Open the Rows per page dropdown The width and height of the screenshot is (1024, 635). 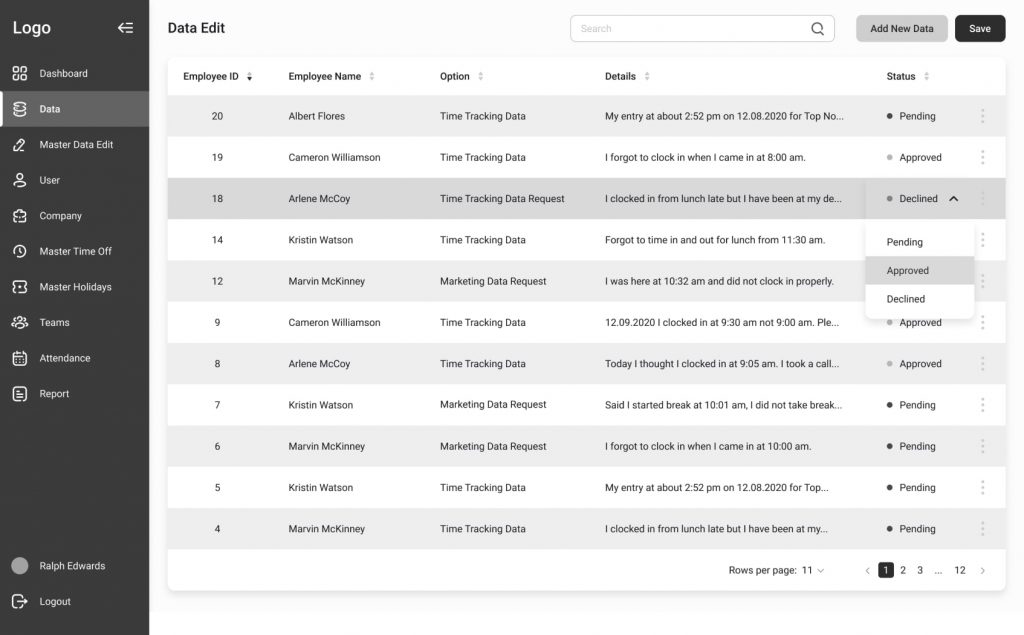point(813,570)
